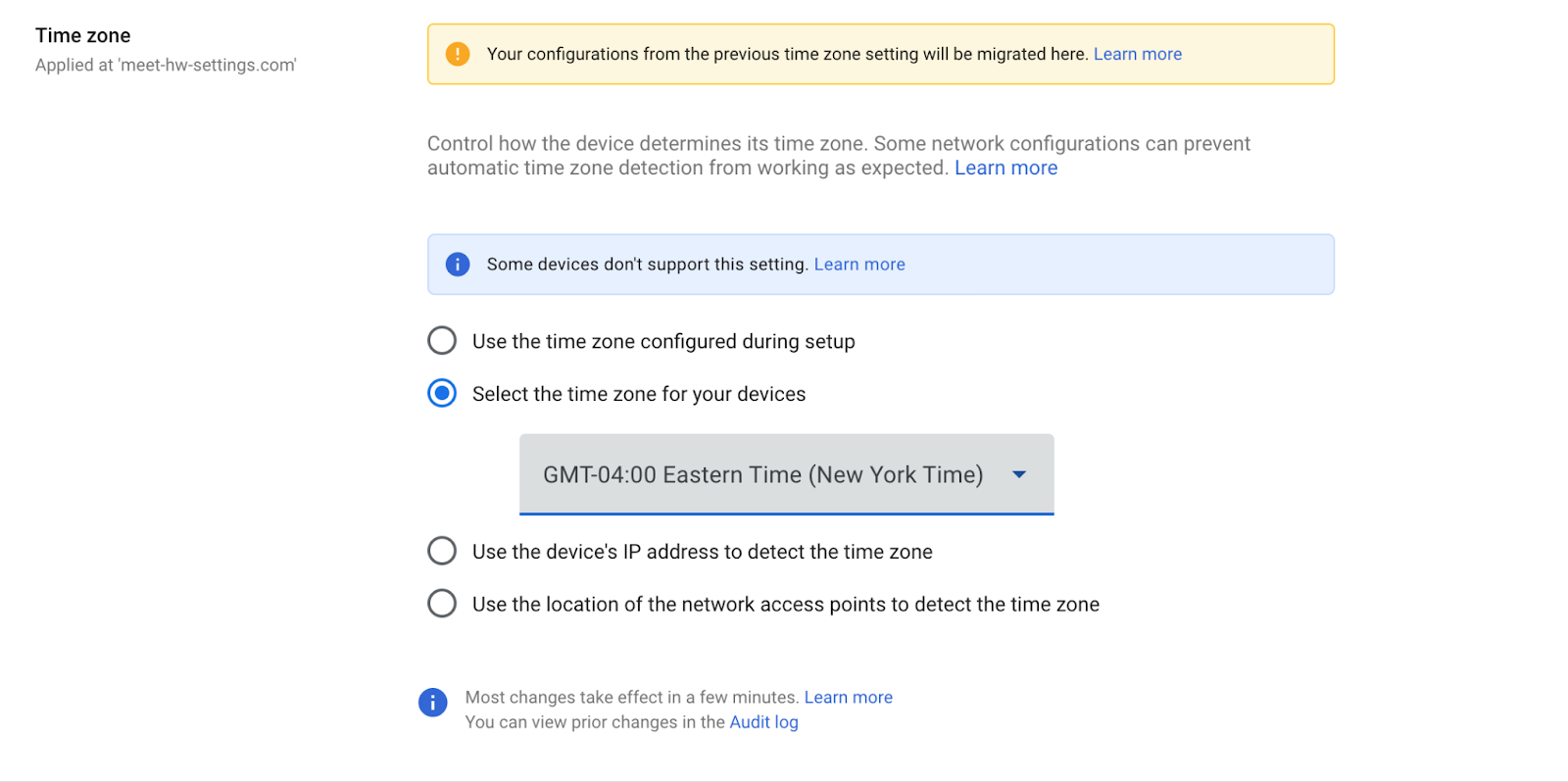Screen dimensions: 1568x782
Task: Enable "Use the device's IP address" option
Action: [442, 551]
